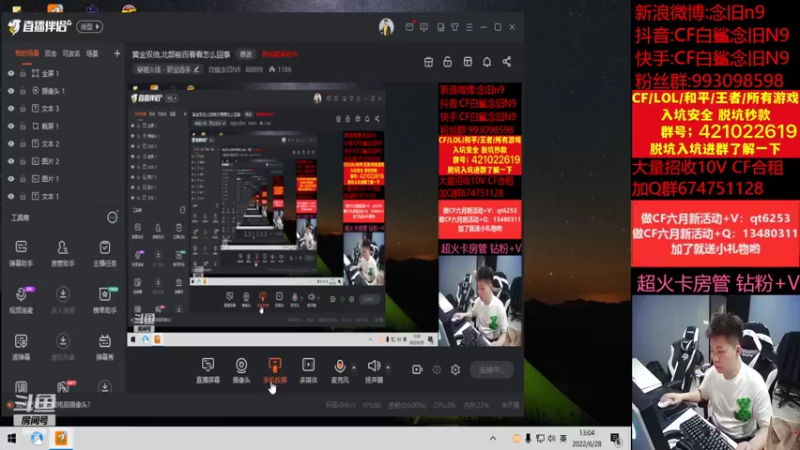Add a 多媒体 multimedia source
Image resolution: width=800 pixels, height=450 pixels.
[x=308, y=370]
